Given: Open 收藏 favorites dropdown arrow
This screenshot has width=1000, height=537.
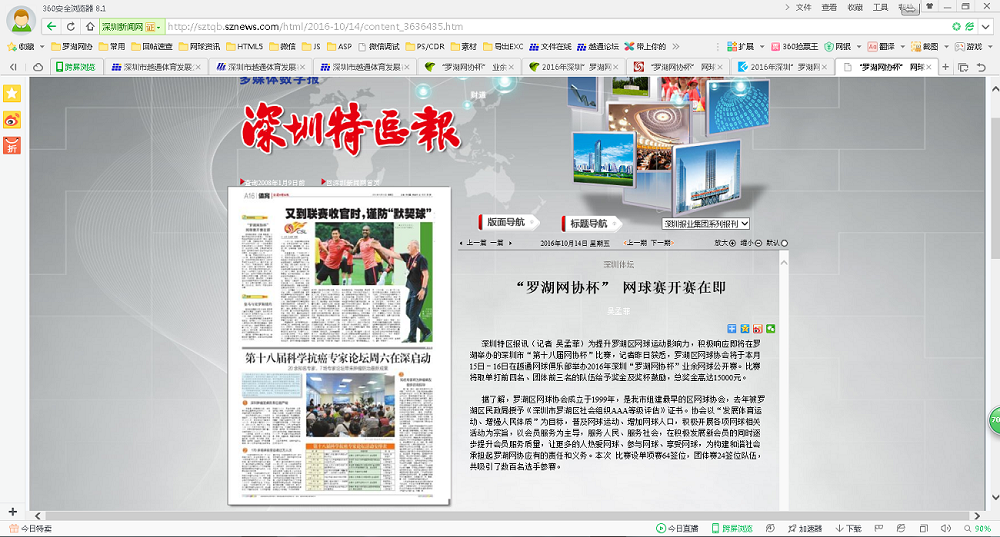Looking at the screenshot, I should (x=42, y=47).
